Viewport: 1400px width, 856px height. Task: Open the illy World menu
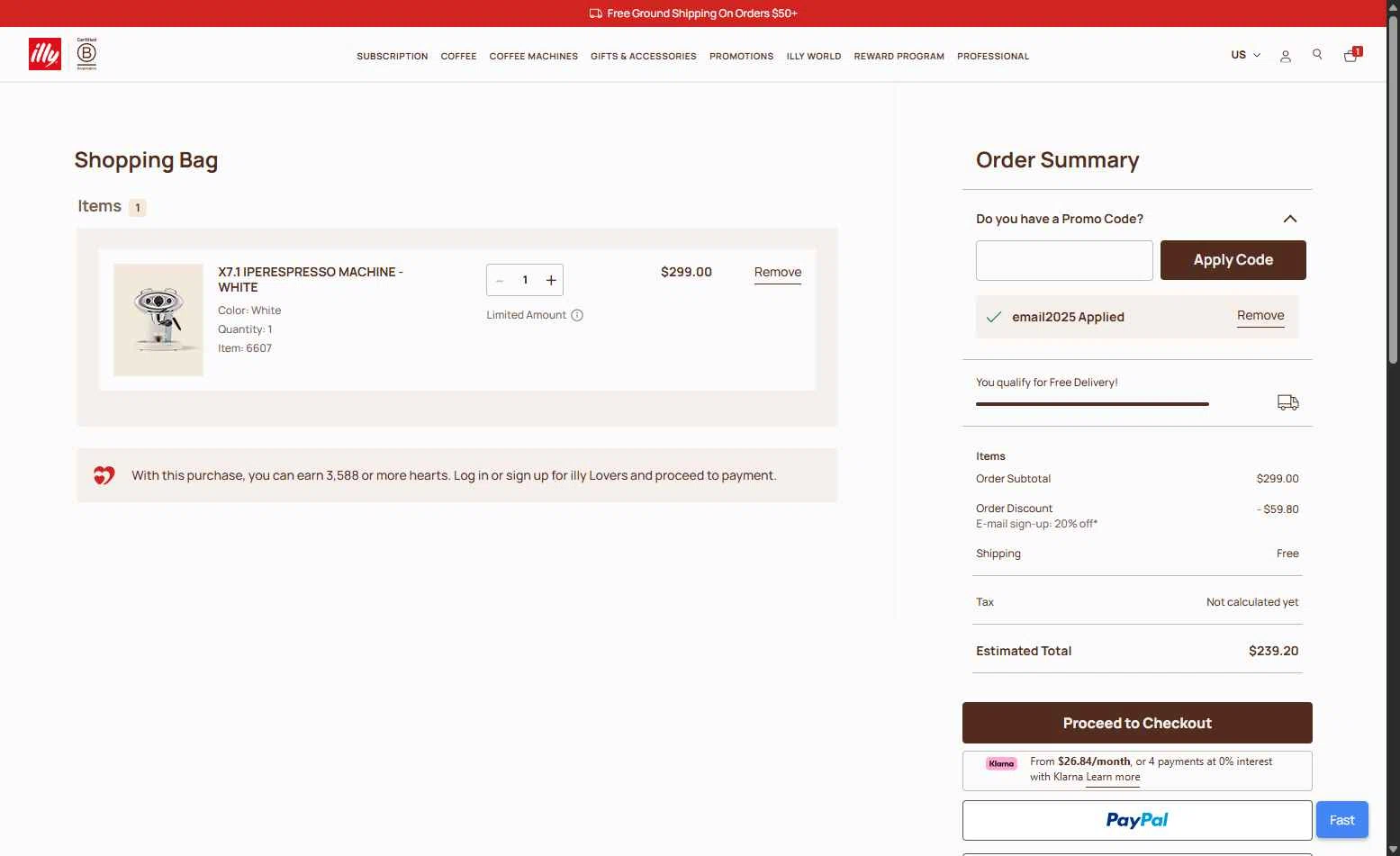tap(814, 56)
